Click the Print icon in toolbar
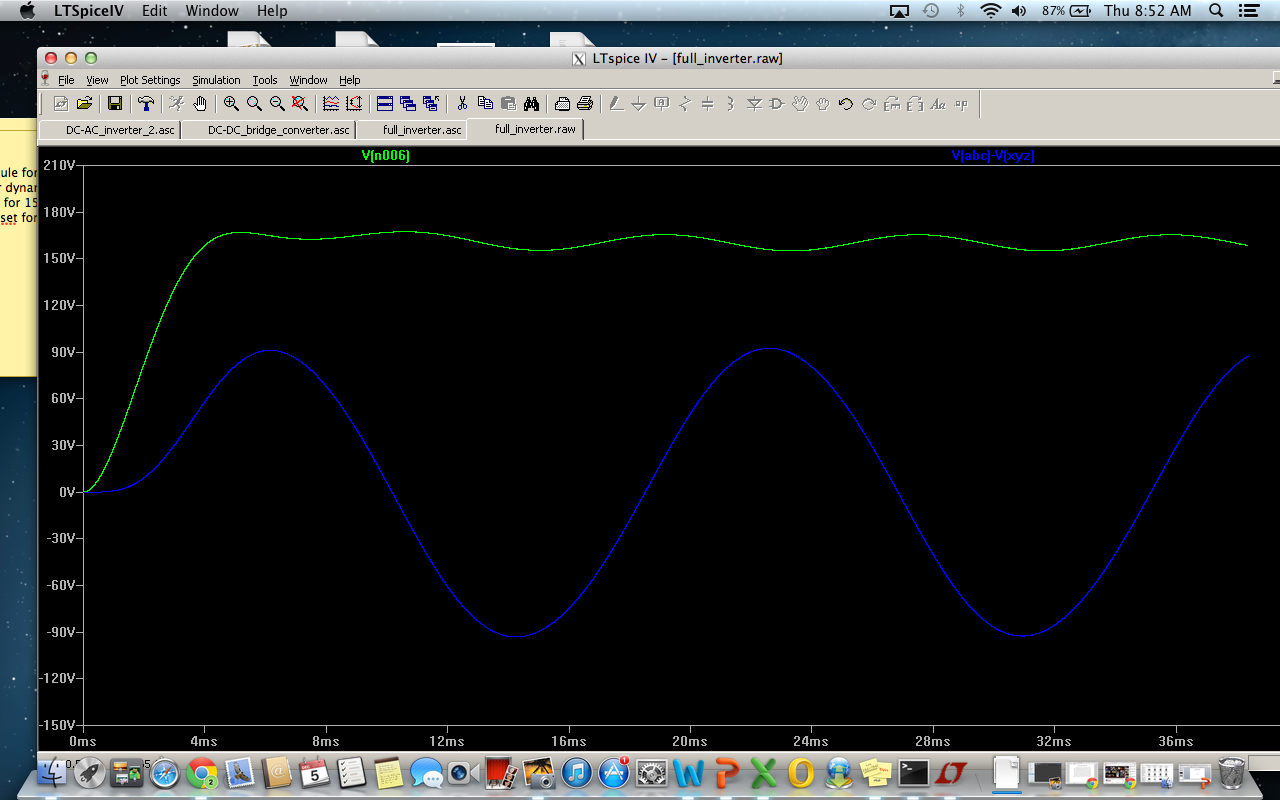This screenshot has width=1280, height=800. (585, 103)
